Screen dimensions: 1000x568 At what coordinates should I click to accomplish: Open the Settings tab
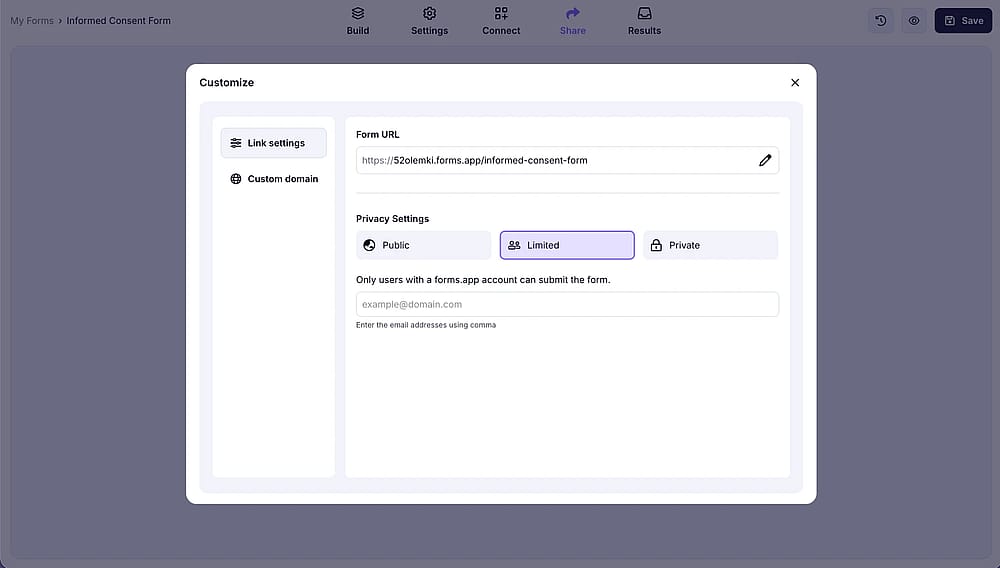[x=429, y=21]
